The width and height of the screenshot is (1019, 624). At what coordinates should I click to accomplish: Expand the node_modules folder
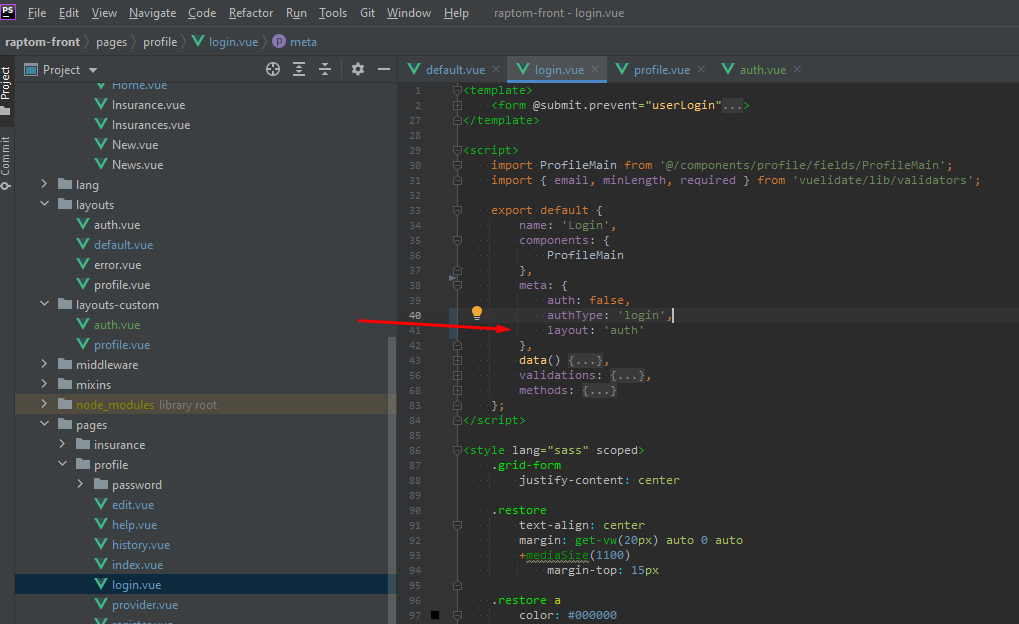click(x=44, y=404)
